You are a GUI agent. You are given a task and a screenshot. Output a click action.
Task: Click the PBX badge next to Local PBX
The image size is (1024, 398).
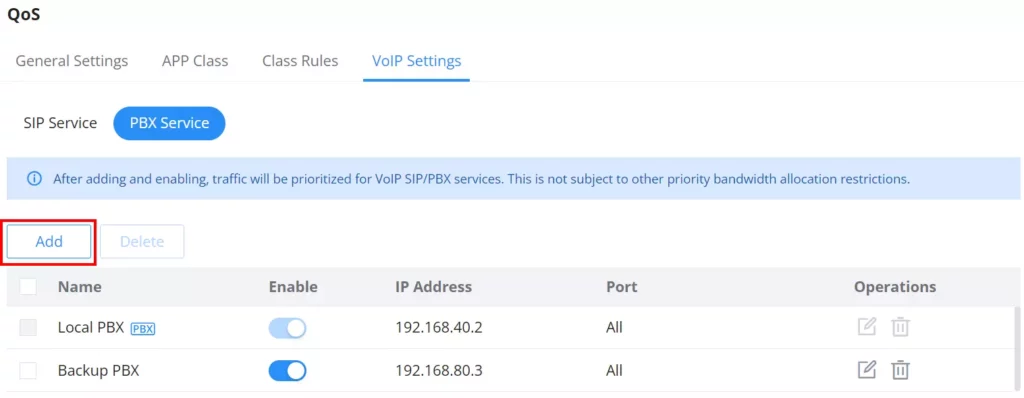point(143,329)
